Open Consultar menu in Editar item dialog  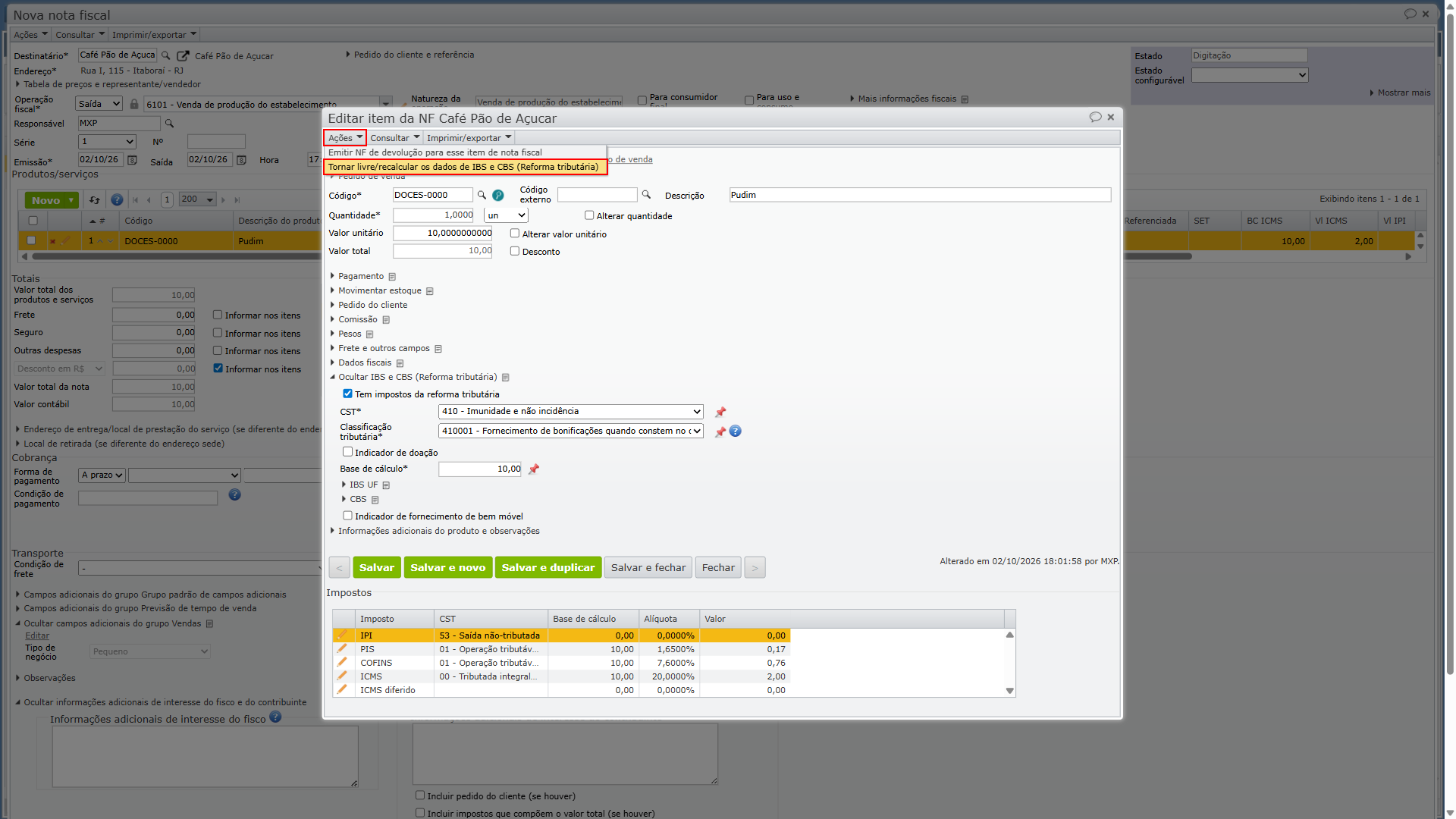pos(394,138)
